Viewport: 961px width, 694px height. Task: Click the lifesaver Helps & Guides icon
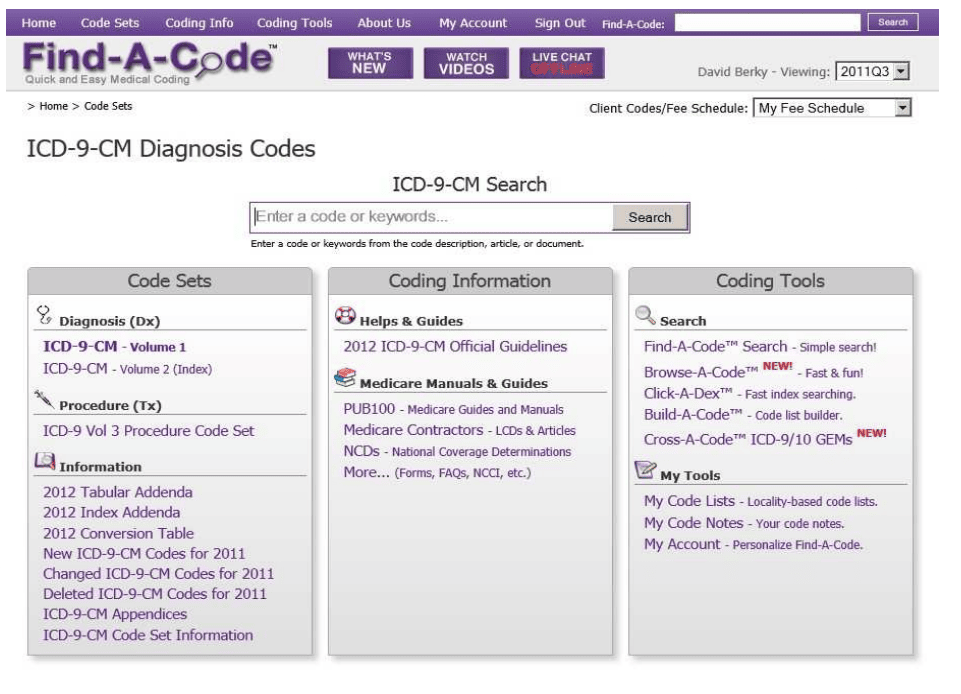pyautogui.click(x=345, y=316)
